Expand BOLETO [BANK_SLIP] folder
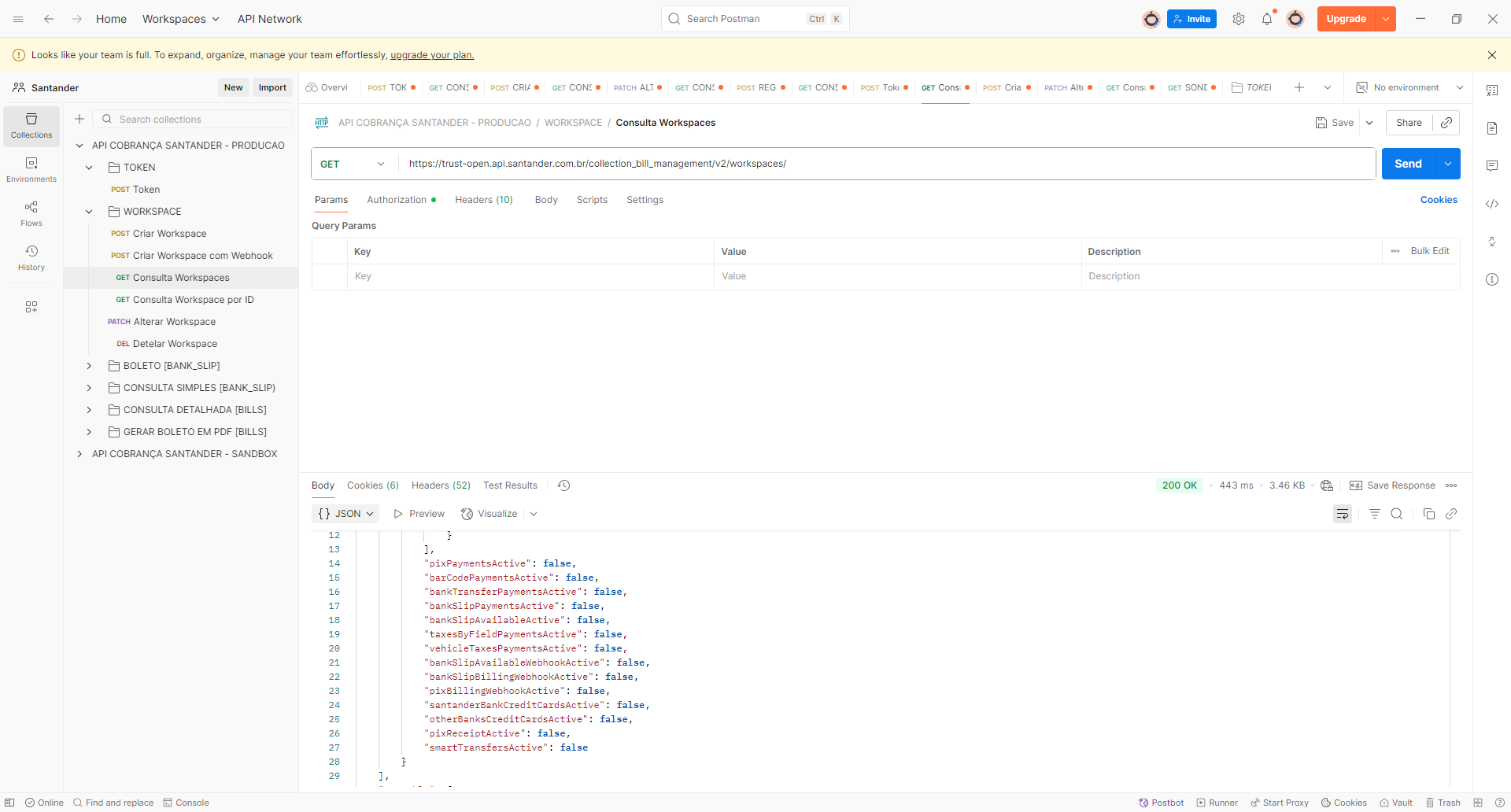Image resolution: width=1511 pixels, height=812 pixels. pyautogui.click(x=89, y=366)
